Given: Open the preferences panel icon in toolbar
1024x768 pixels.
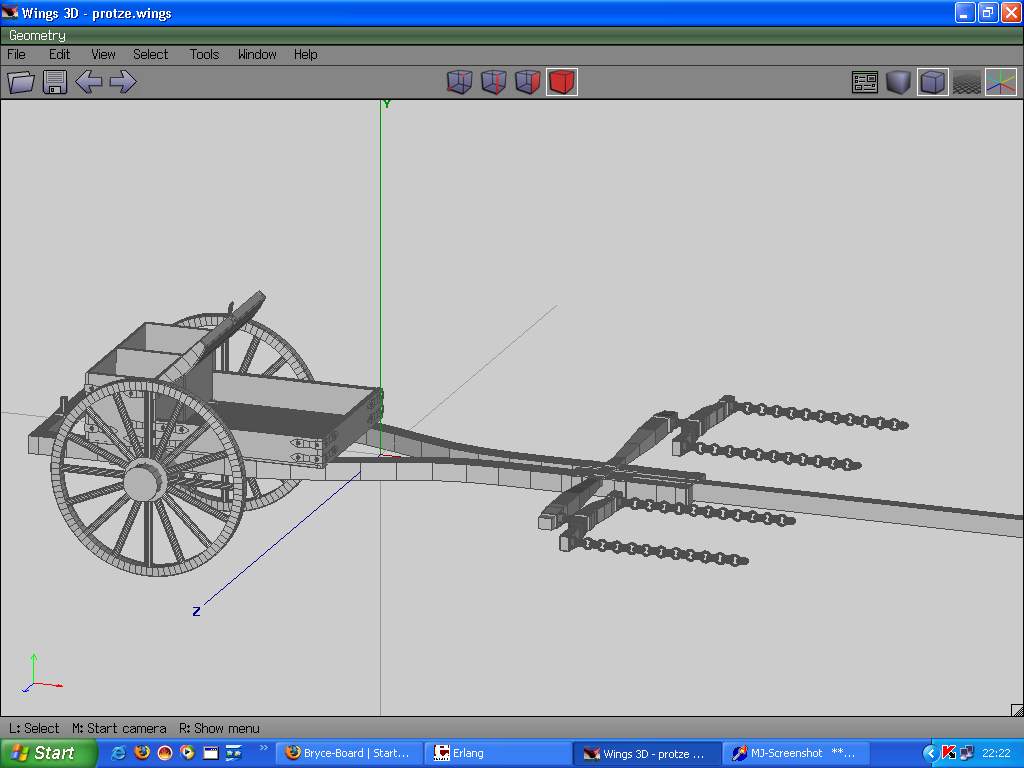Looking at the screenshot, I should pyautogui.click(x=865, y=82).
